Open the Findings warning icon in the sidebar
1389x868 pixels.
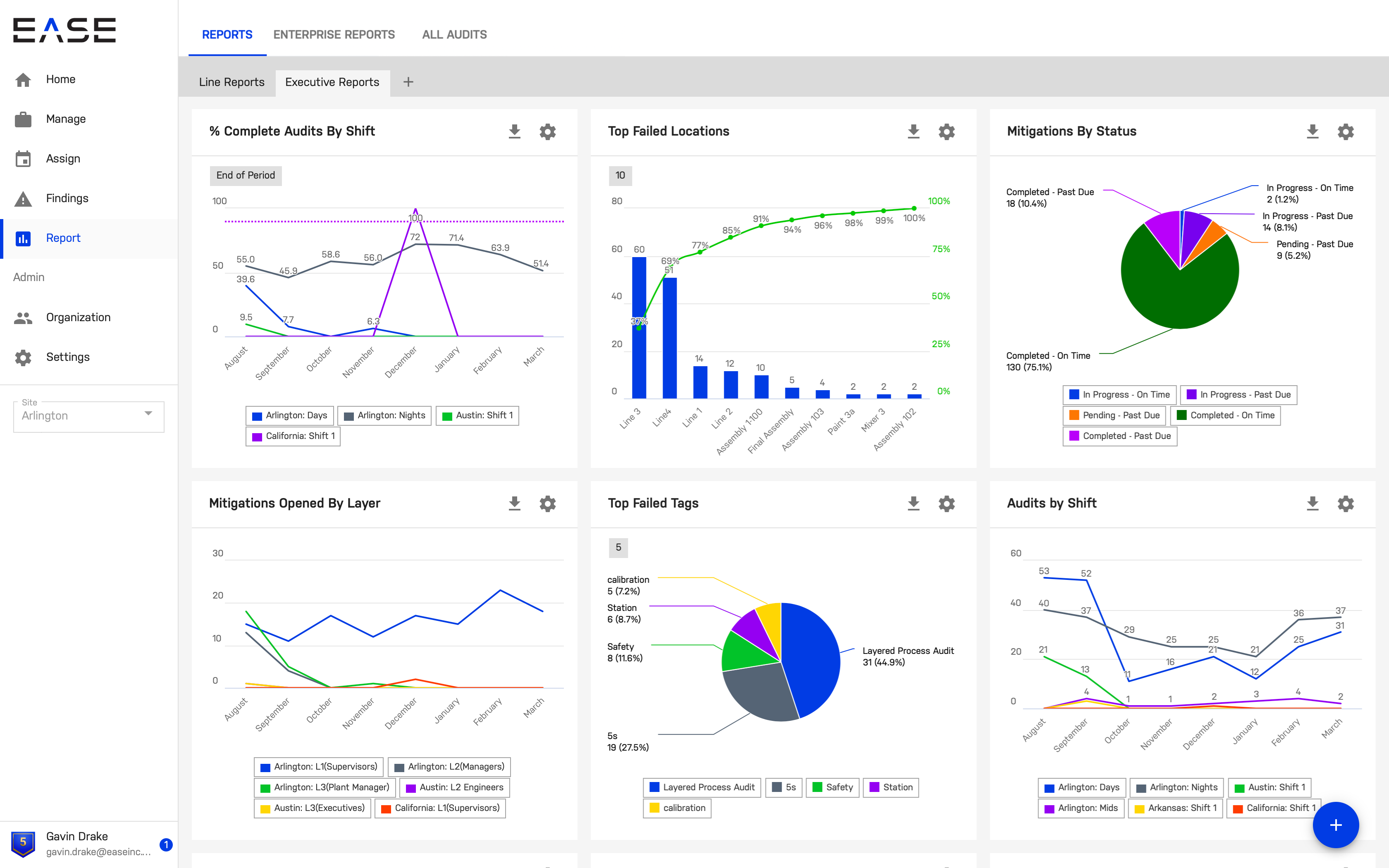click(x=23, y=199)
